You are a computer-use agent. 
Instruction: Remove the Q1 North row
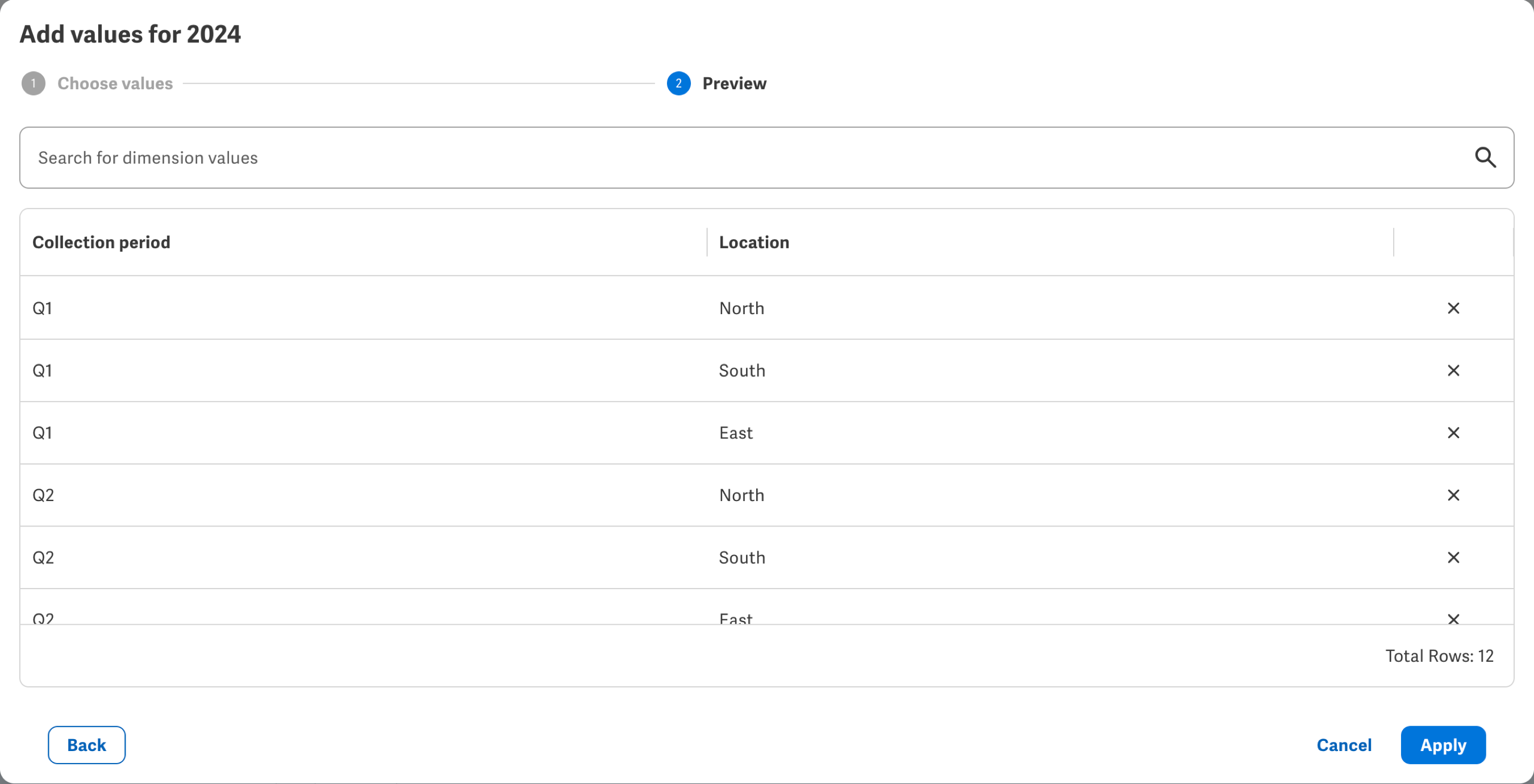1453,308
